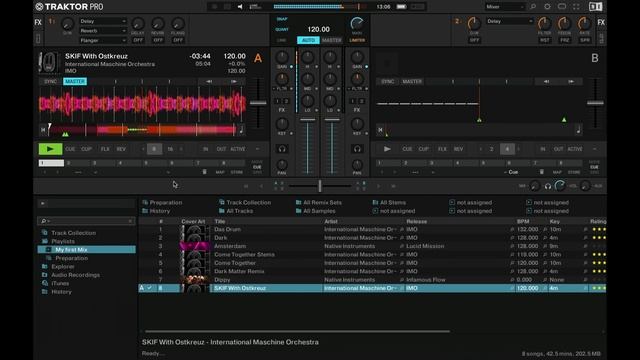Click REV reverse button on Deck B
Image resolution: width=640 pixels, height=360 pixels.
[458, 149]
